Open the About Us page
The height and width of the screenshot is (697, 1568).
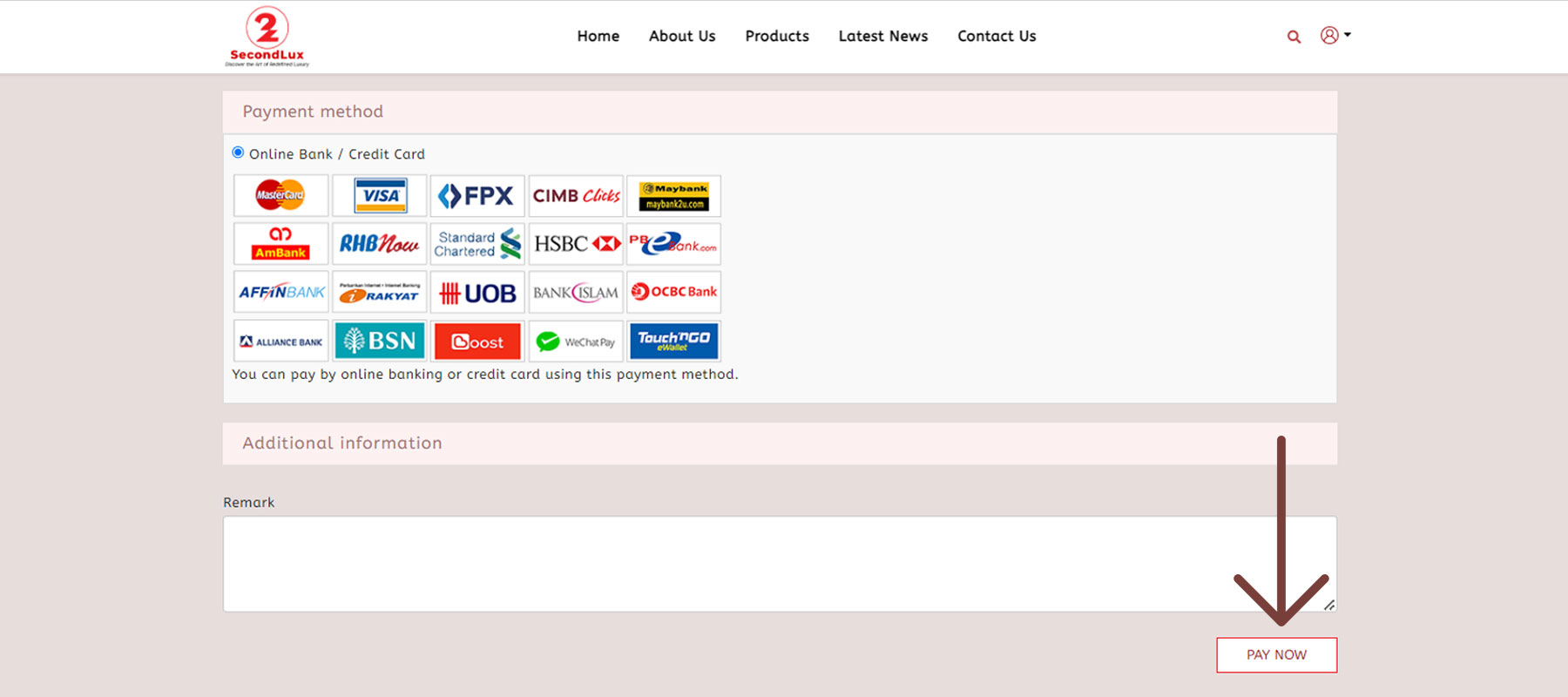click(x=682, y=37)
